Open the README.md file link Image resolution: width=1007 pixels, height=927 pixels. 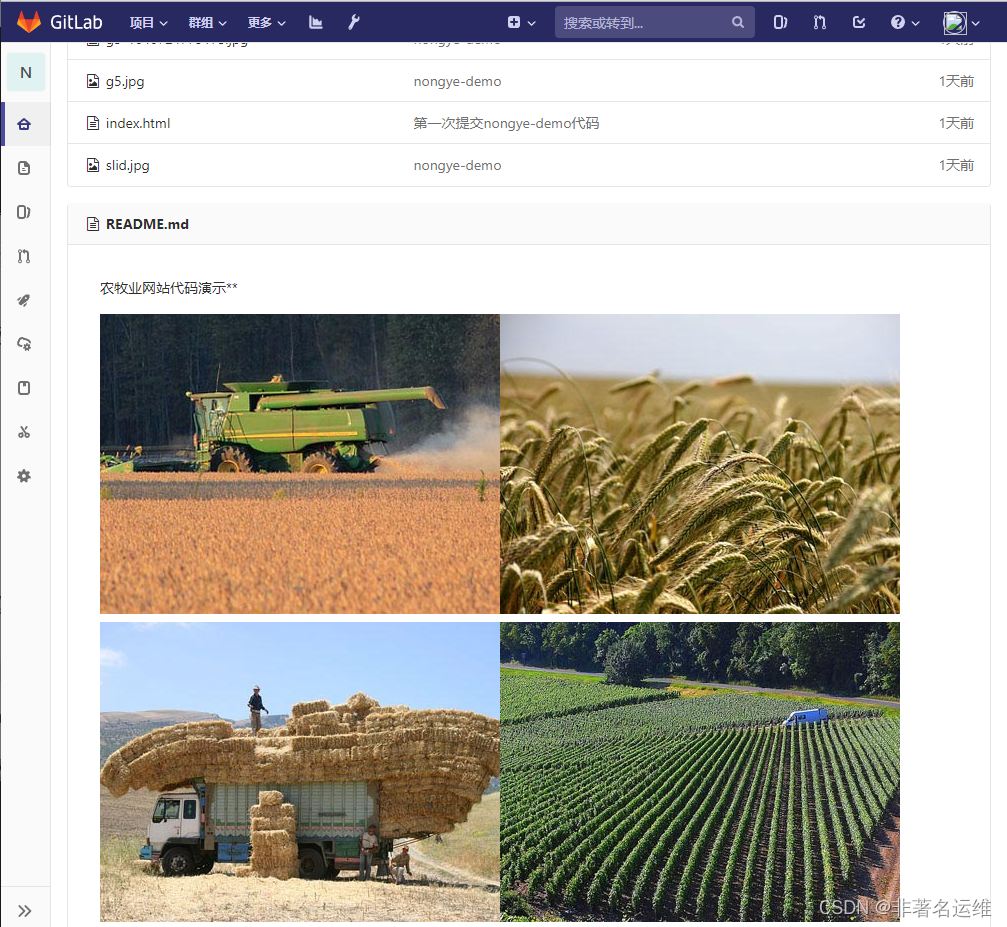(147, 224)
